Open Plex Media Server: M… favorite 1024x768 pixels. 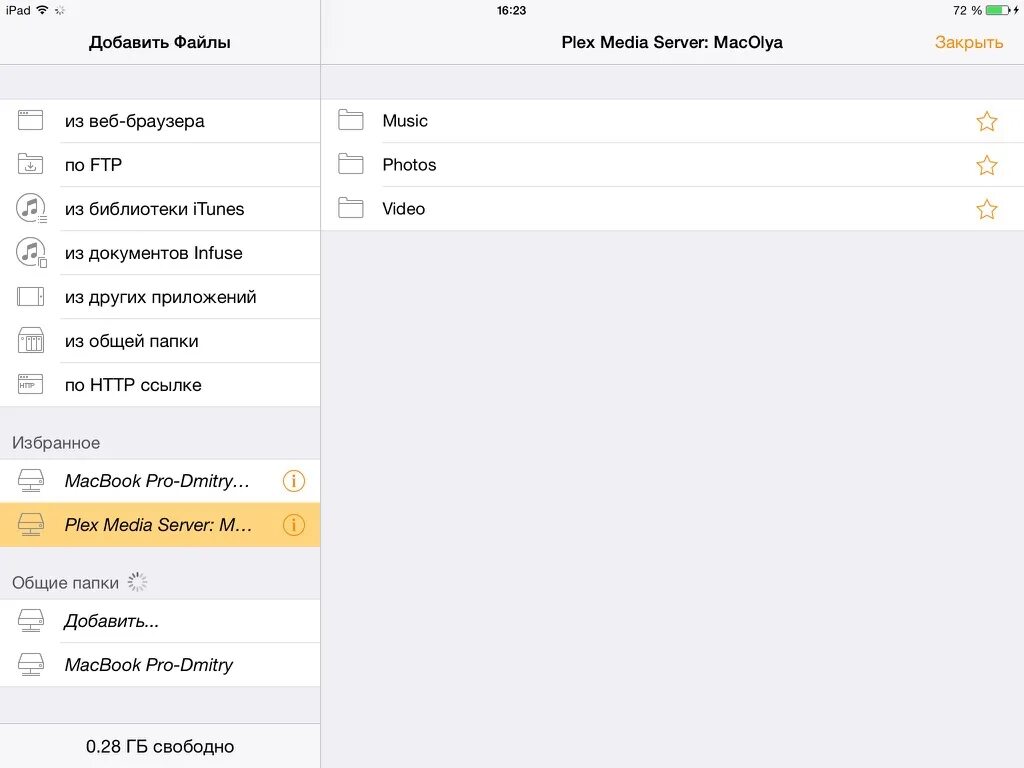[160, 525]
